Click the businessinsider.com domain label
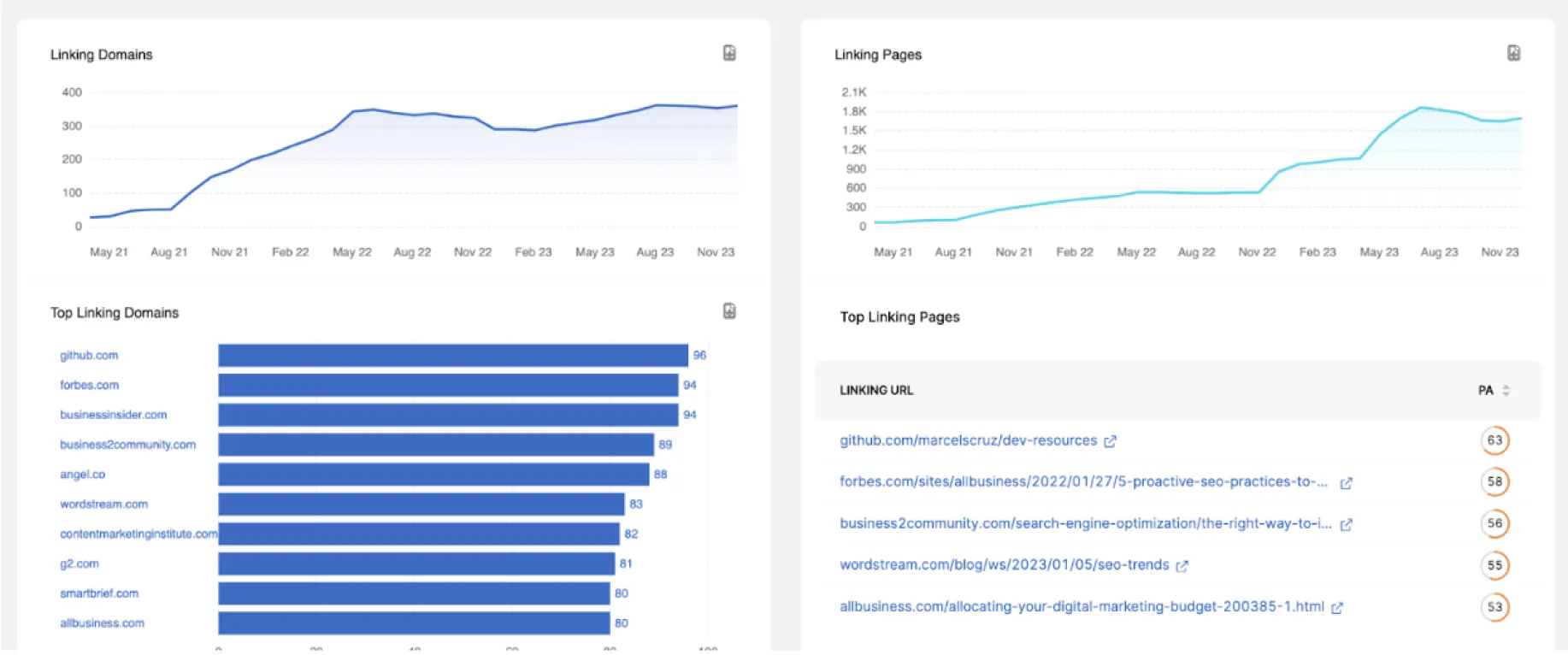 click(x=113, y=415)
